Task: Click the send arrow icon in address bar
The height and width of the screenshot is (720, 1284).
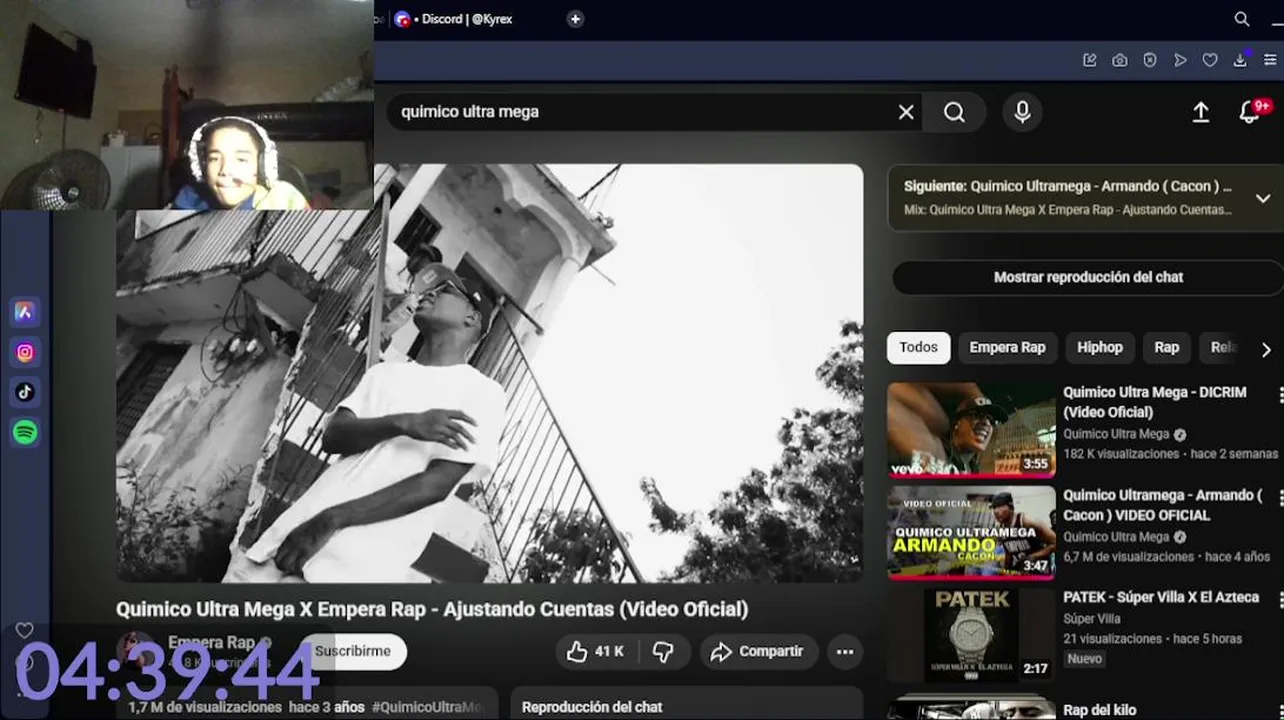Action: point(1180,60)
